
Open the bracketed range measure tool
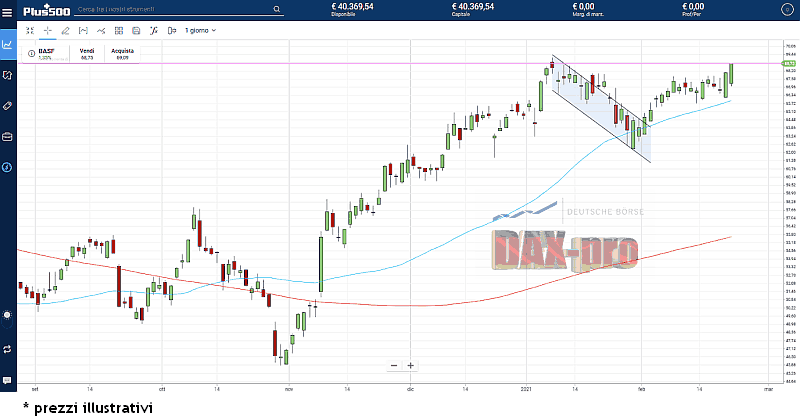click(83, 31)
